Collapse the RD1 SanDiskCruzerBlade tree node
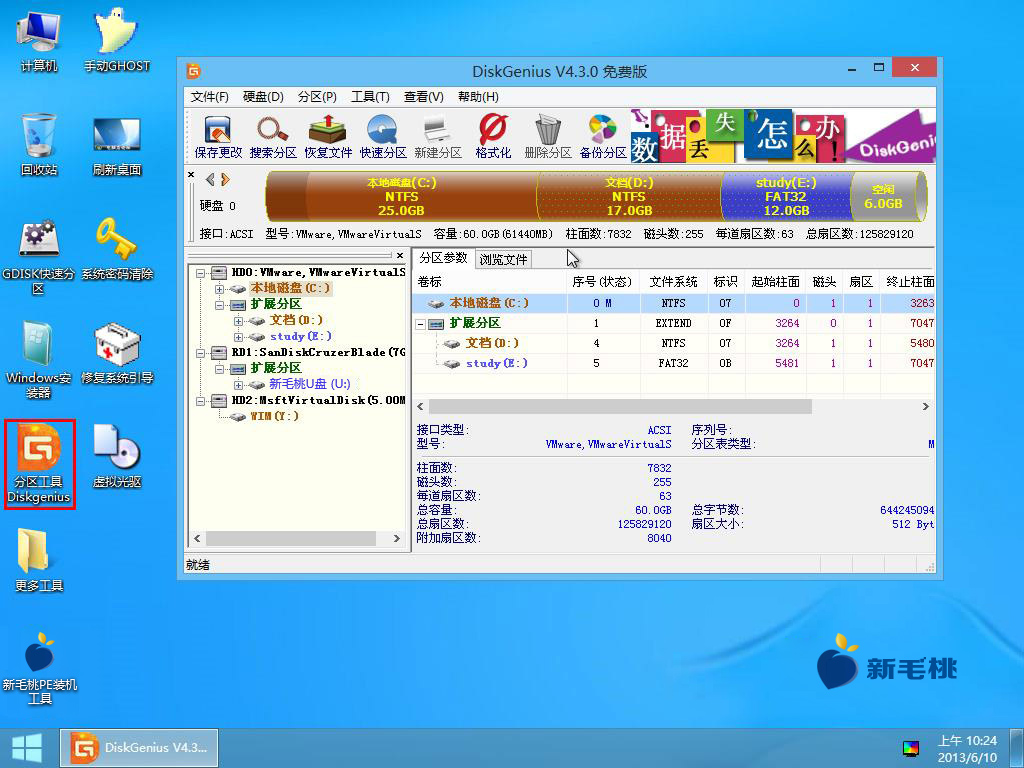This screenshot has width=1024, height=768. [201, 353]
